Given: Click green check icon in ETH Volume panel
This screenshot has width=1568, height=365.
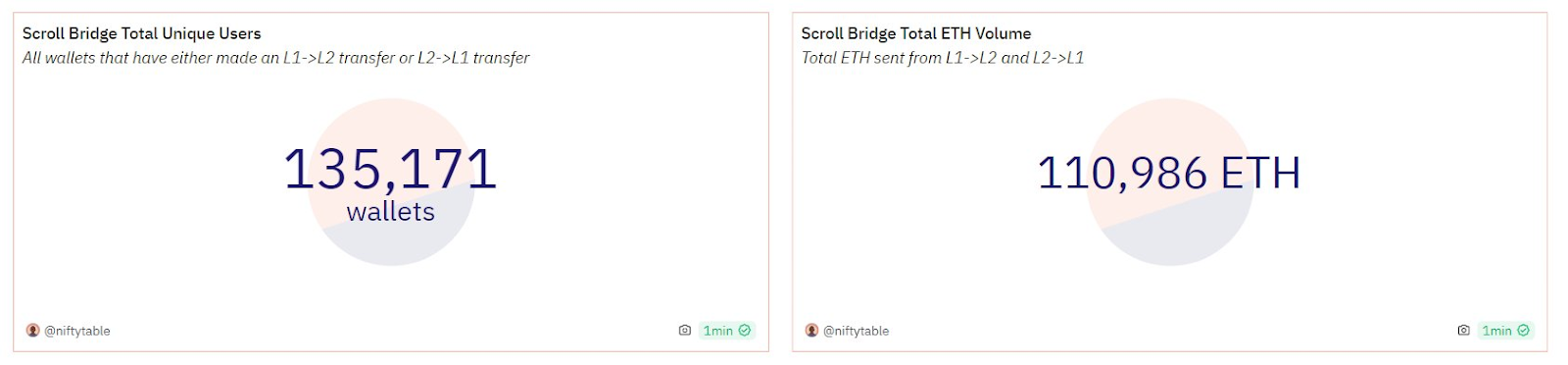Looking at the screenshot, I should click(1523, 331).
